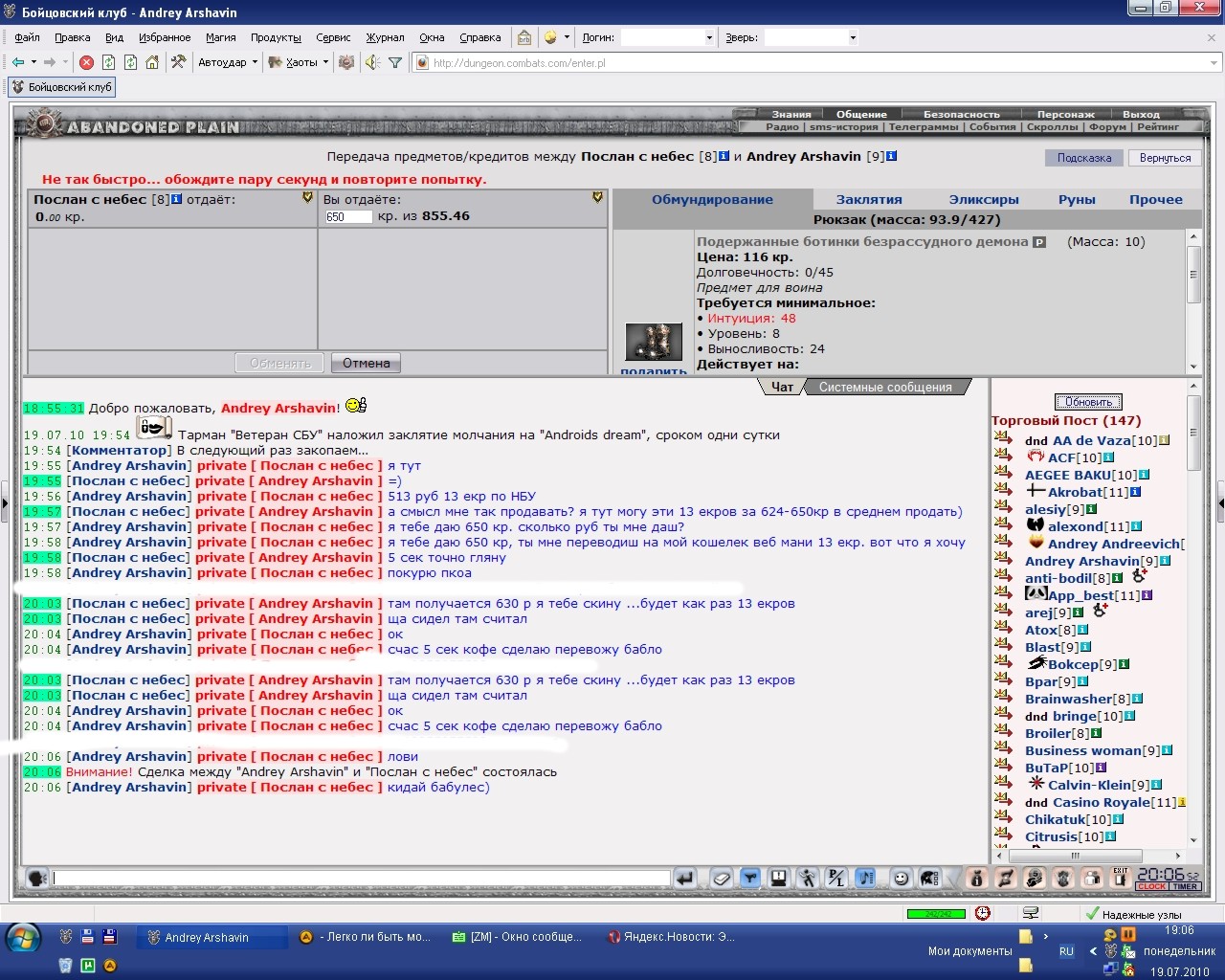Viewport: 1225px width, 980px height.
Task: Open the Логин combo box
Action: (x=668, y=37)
